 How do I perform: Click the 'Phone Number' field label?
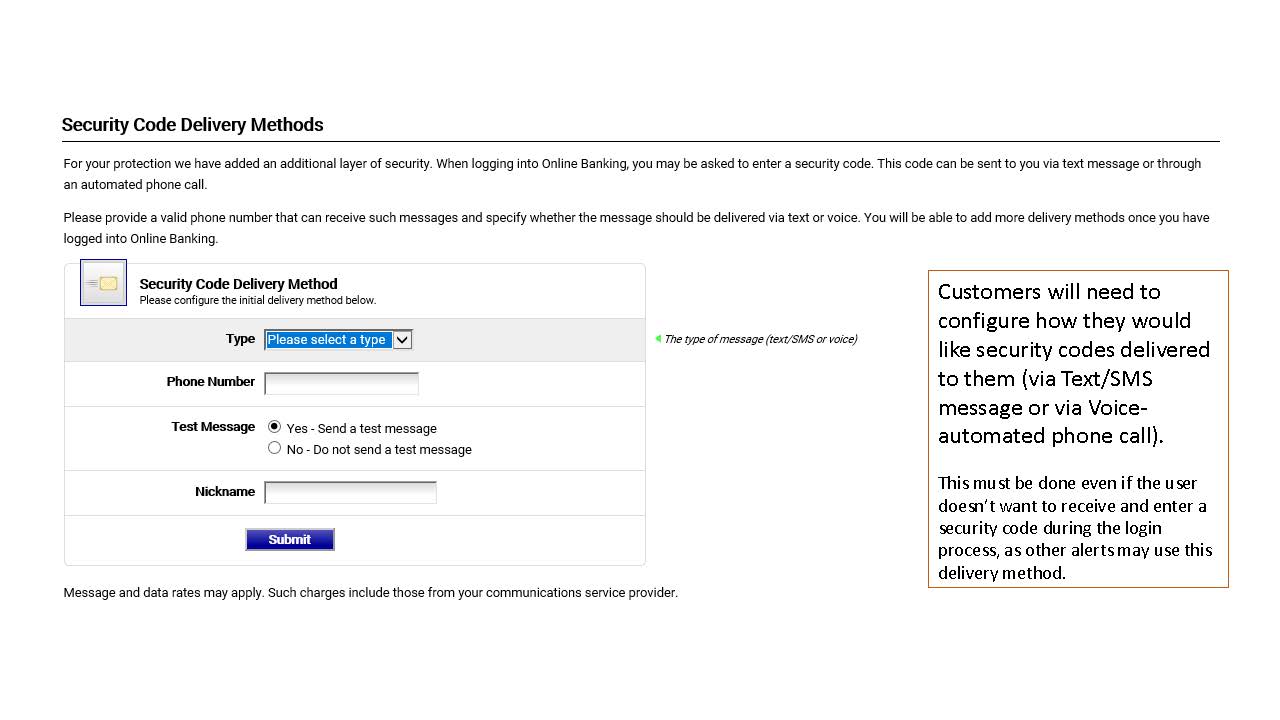[210, 382]
